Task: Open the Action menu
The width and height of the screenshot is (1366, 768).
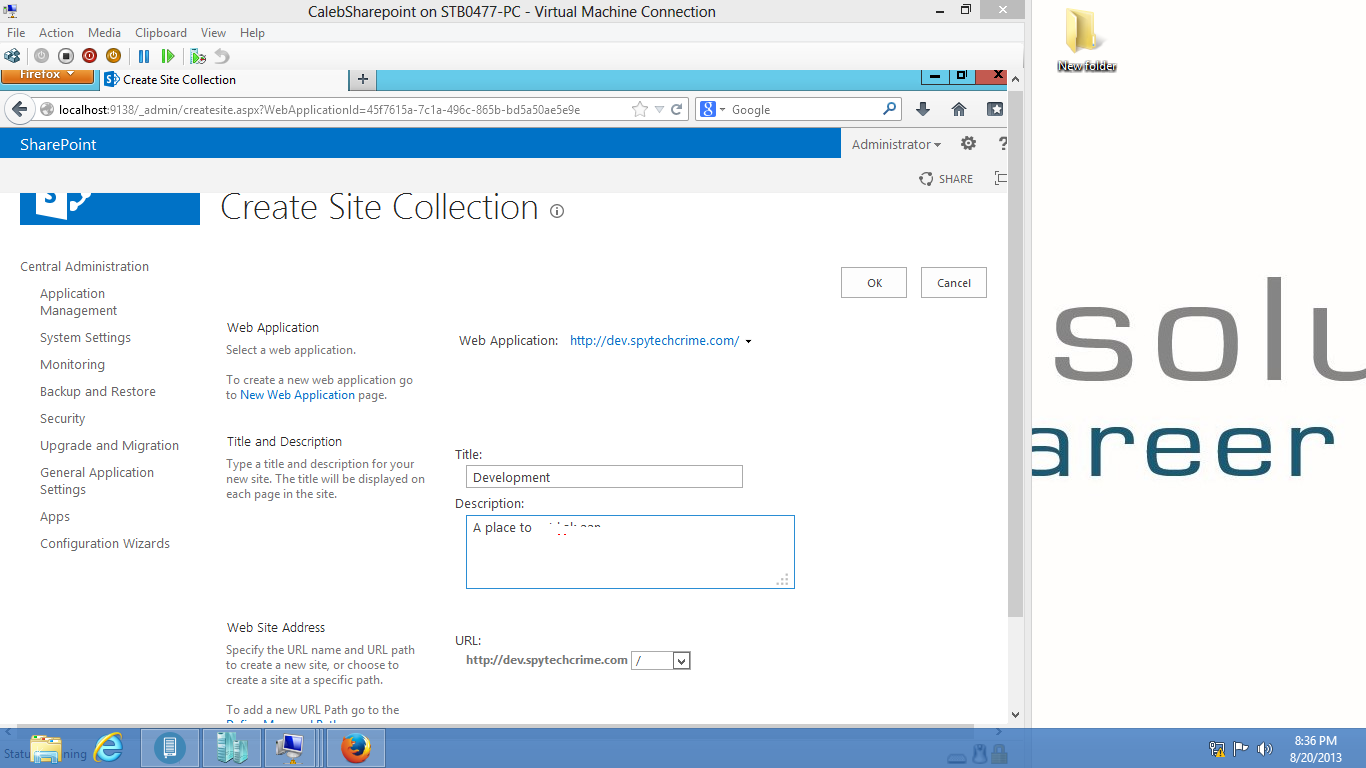Action: (x=56, y=33)
